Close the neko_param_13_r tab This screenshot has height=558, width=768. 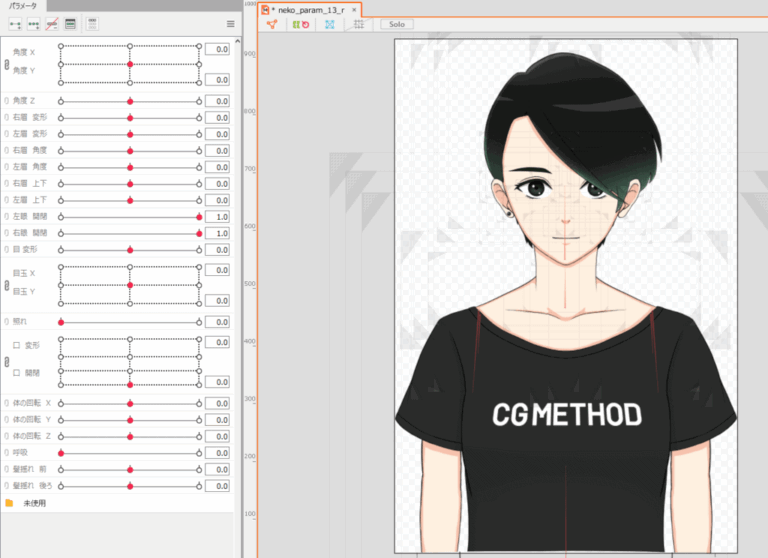tap(354, 9)
